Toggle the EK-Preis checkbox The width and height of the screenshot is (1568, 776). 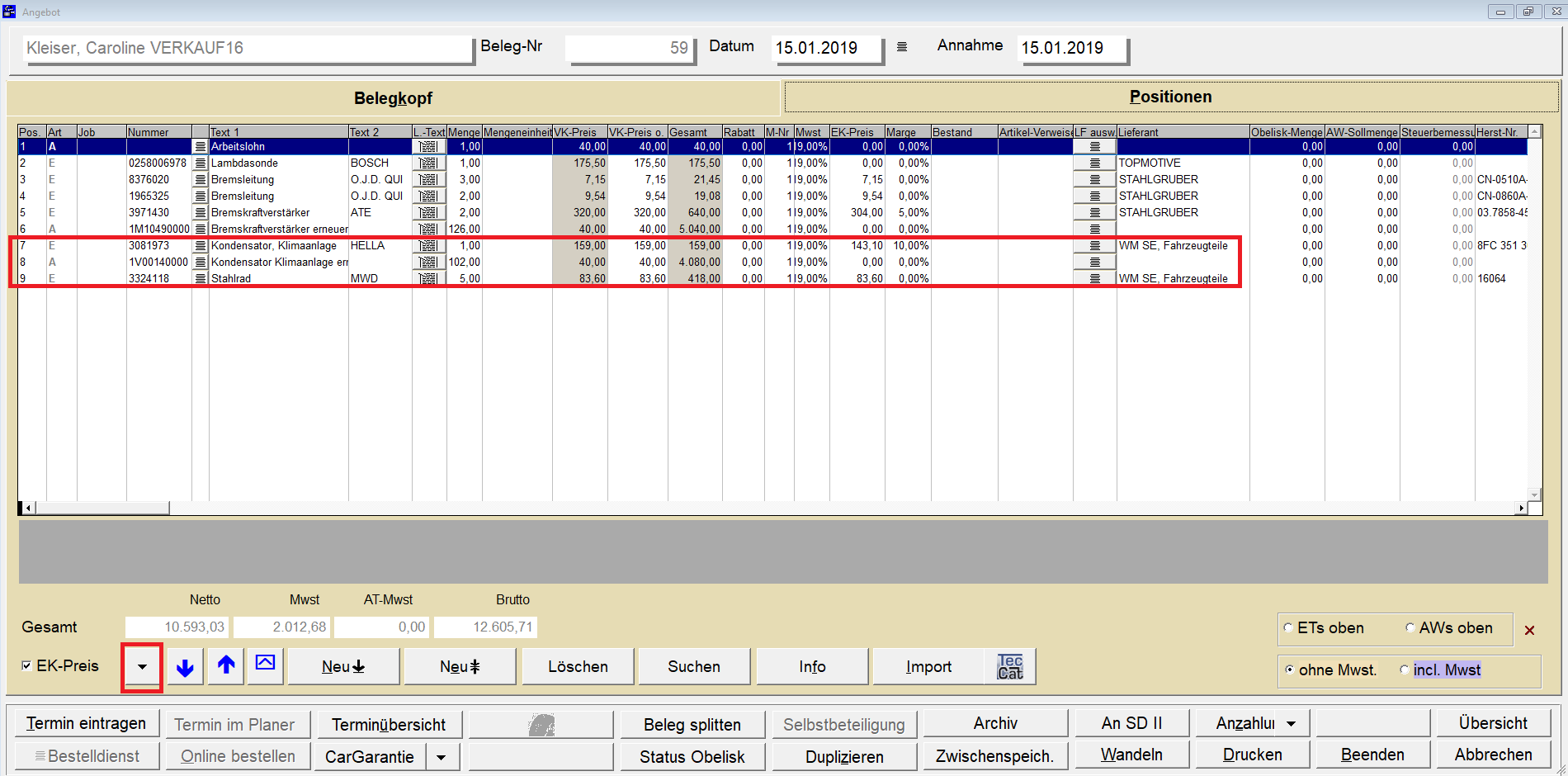click(26, 665)
